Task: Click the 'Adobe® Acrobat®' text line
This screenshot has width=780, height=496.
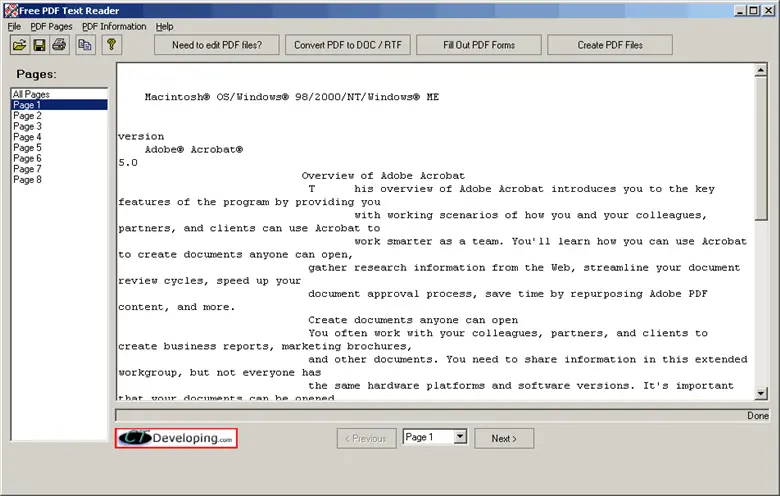Action: point(194,149)
